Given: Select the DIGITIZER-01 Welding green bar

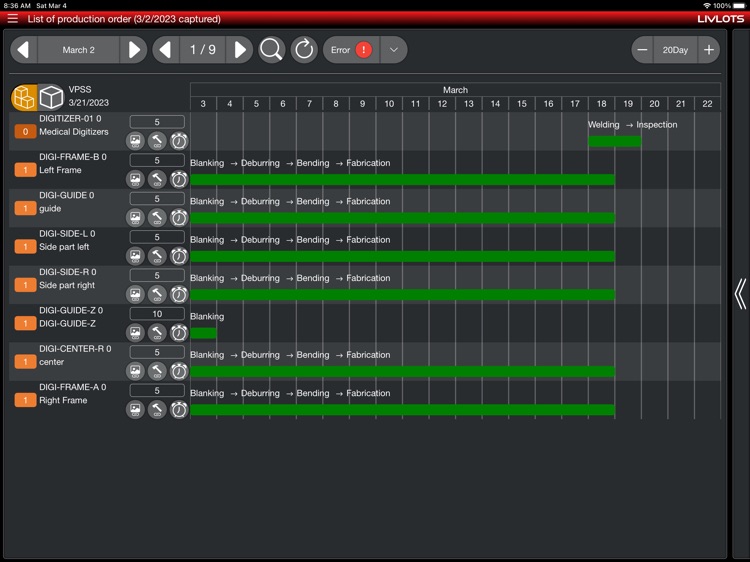Looking at the screenshot, I should pyautogui.click(x=615, y=141).
